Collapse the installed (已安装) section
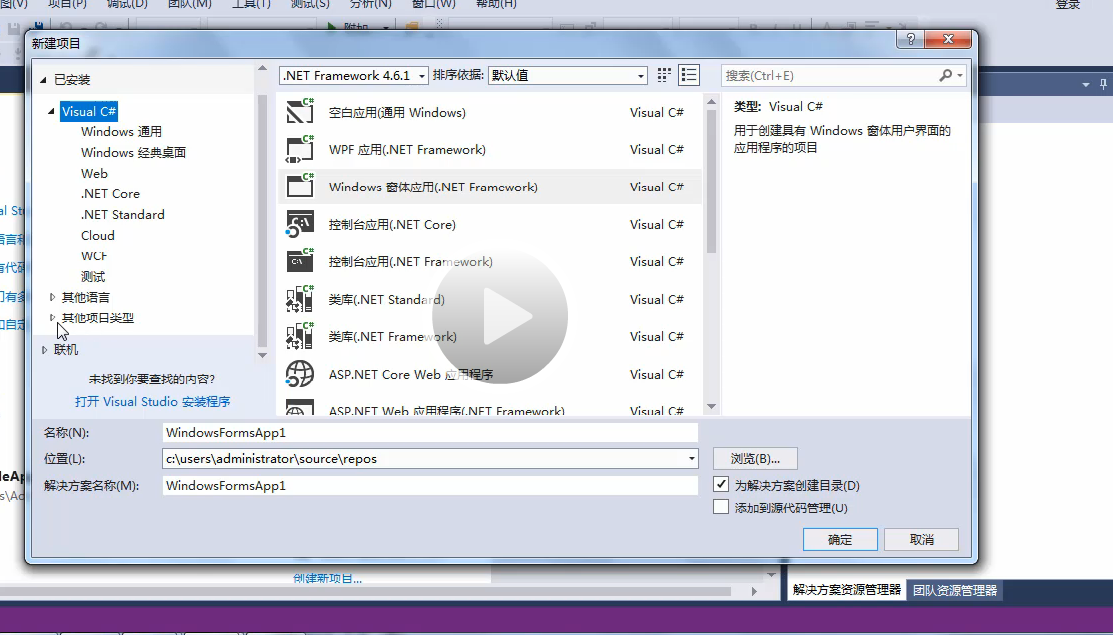The image size is (1113, 635). 43,79
